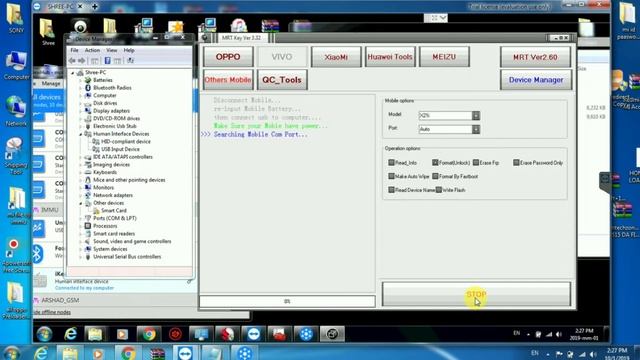This screenshot has height=360, width=640.
Task: Open File menu in Device Manager
Action: 74,50
